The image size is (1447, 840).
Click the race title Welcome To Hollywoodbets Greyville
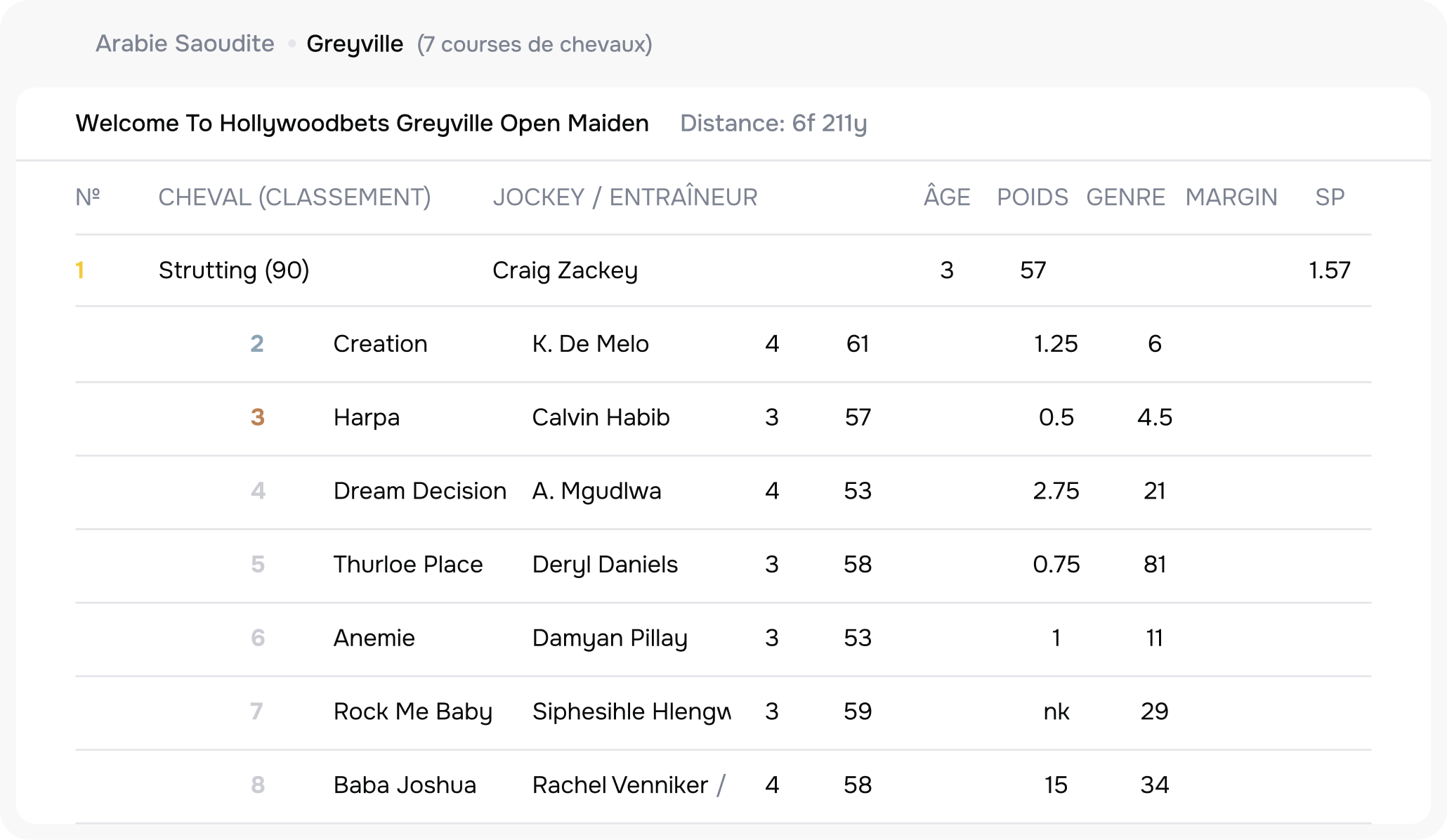362,123
